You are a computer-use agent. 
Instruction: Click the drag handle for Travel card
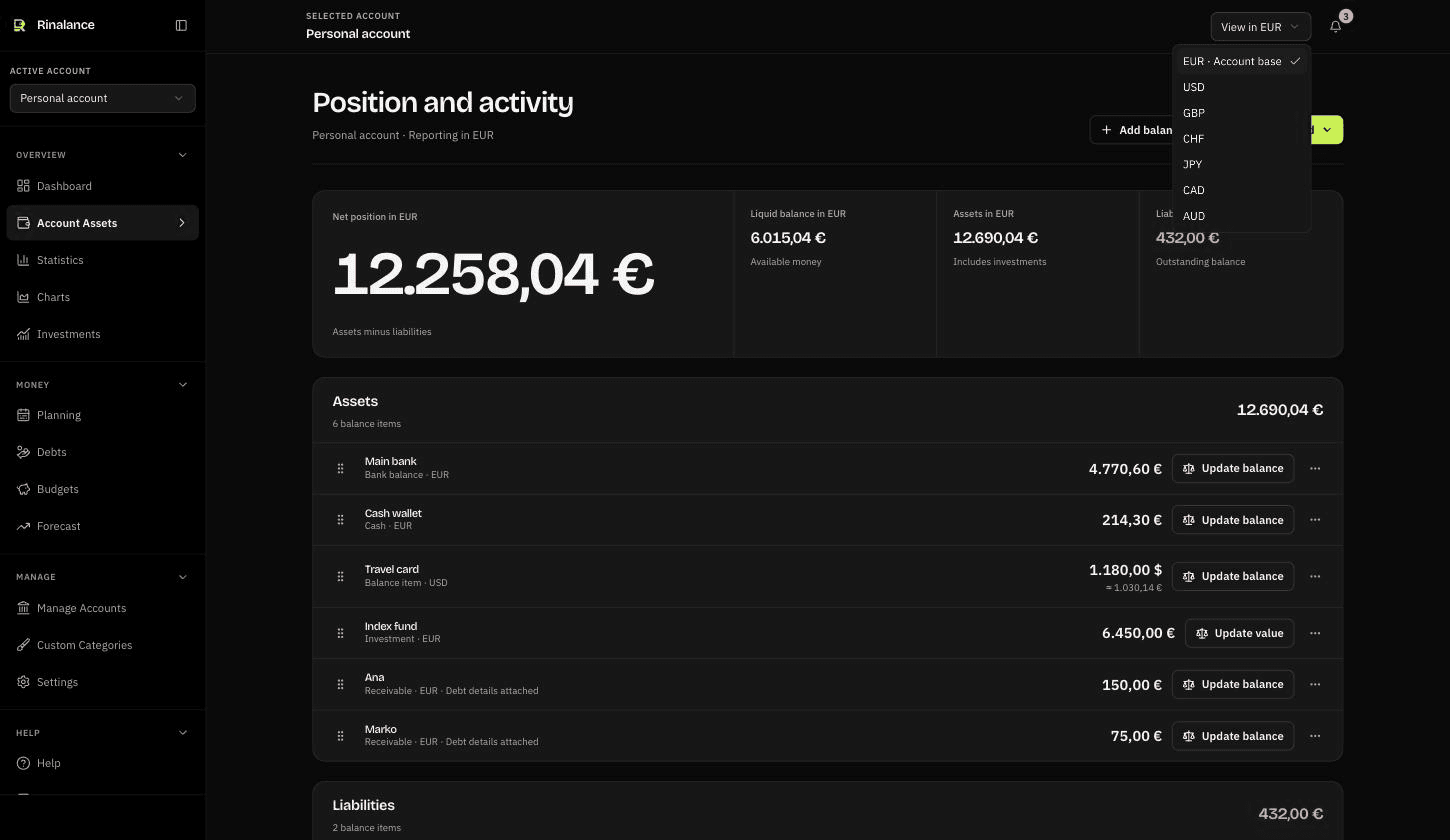click(340, 576)
